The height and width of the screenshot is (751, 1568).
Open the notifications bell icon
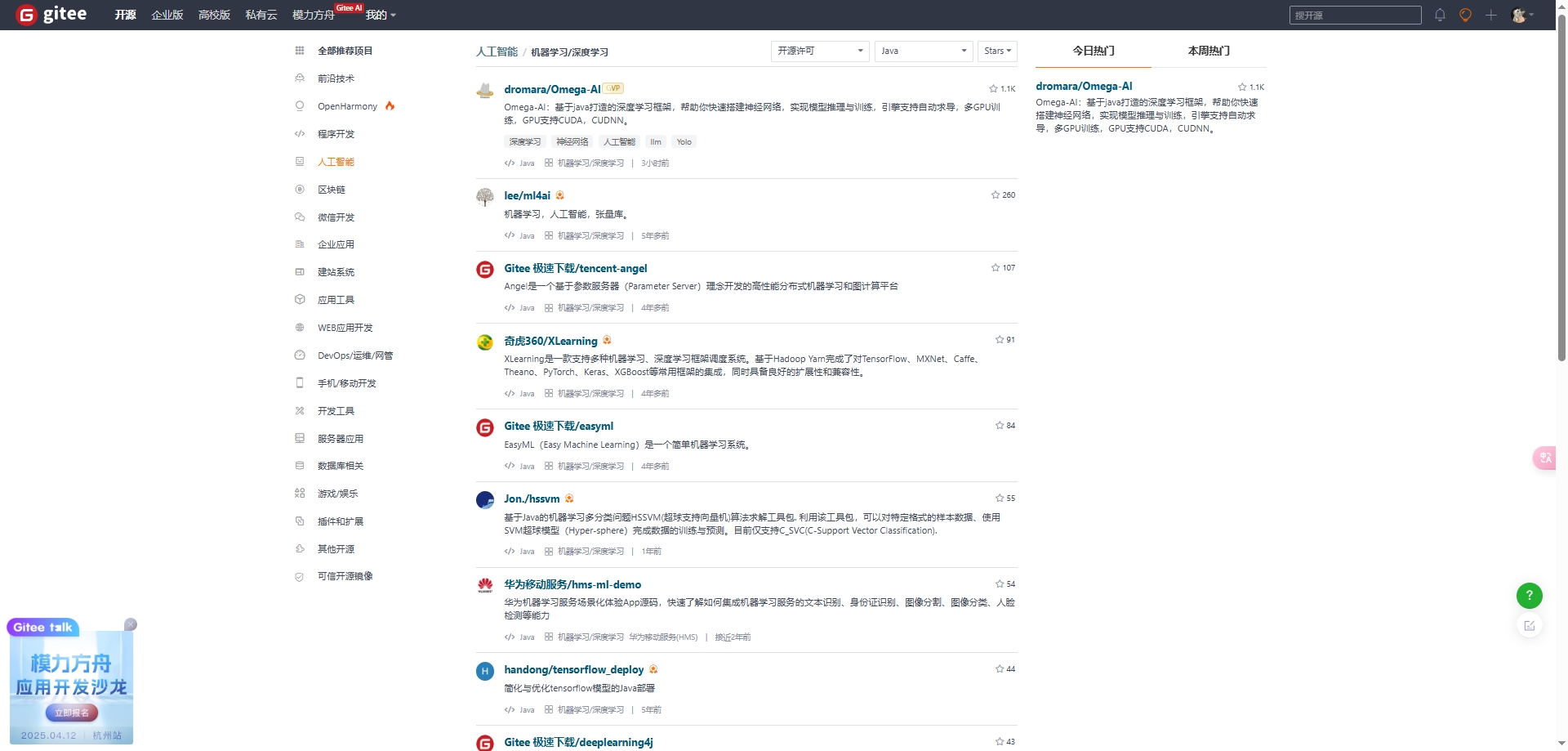(1440, 15)
